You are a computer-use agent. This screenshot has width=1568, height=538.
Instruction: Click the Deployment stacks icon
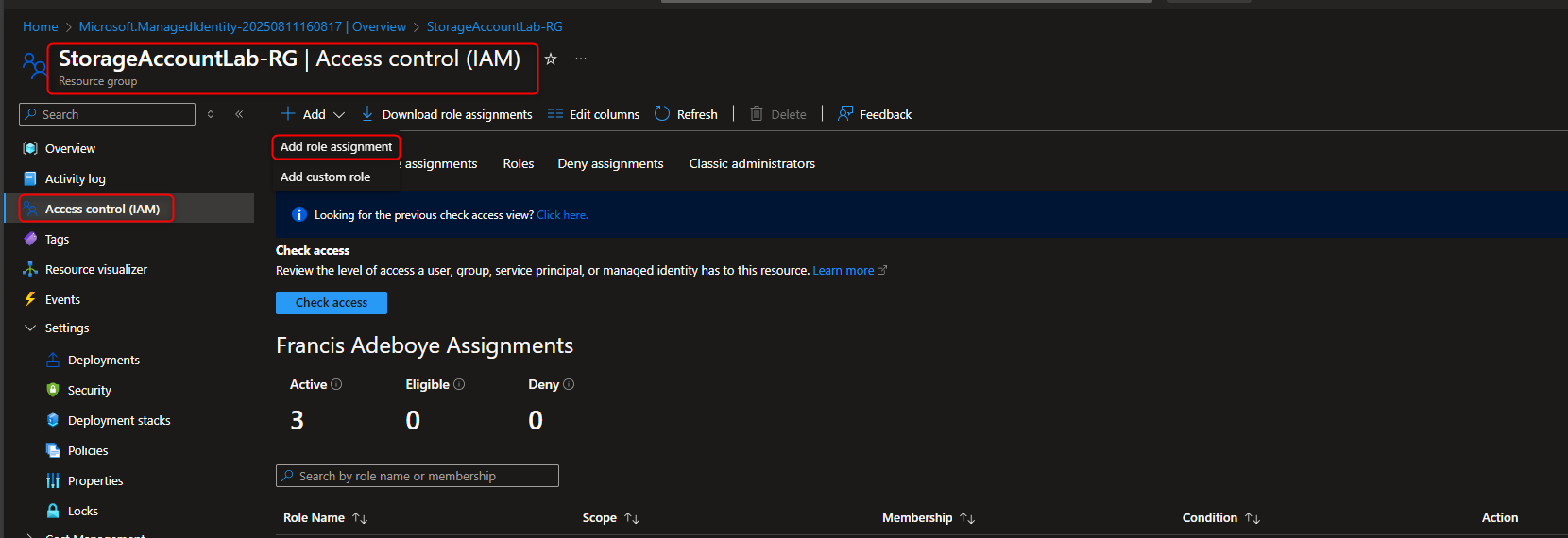53,420
